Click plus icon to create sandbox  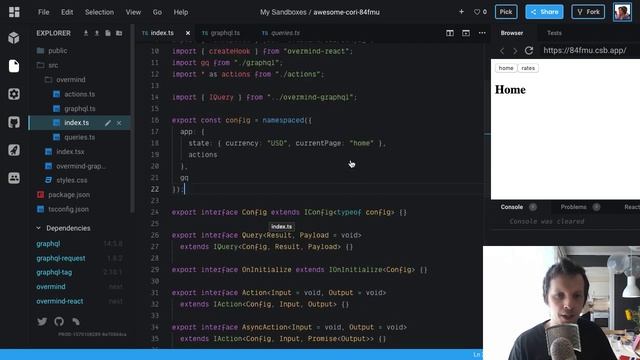[461, 12]
